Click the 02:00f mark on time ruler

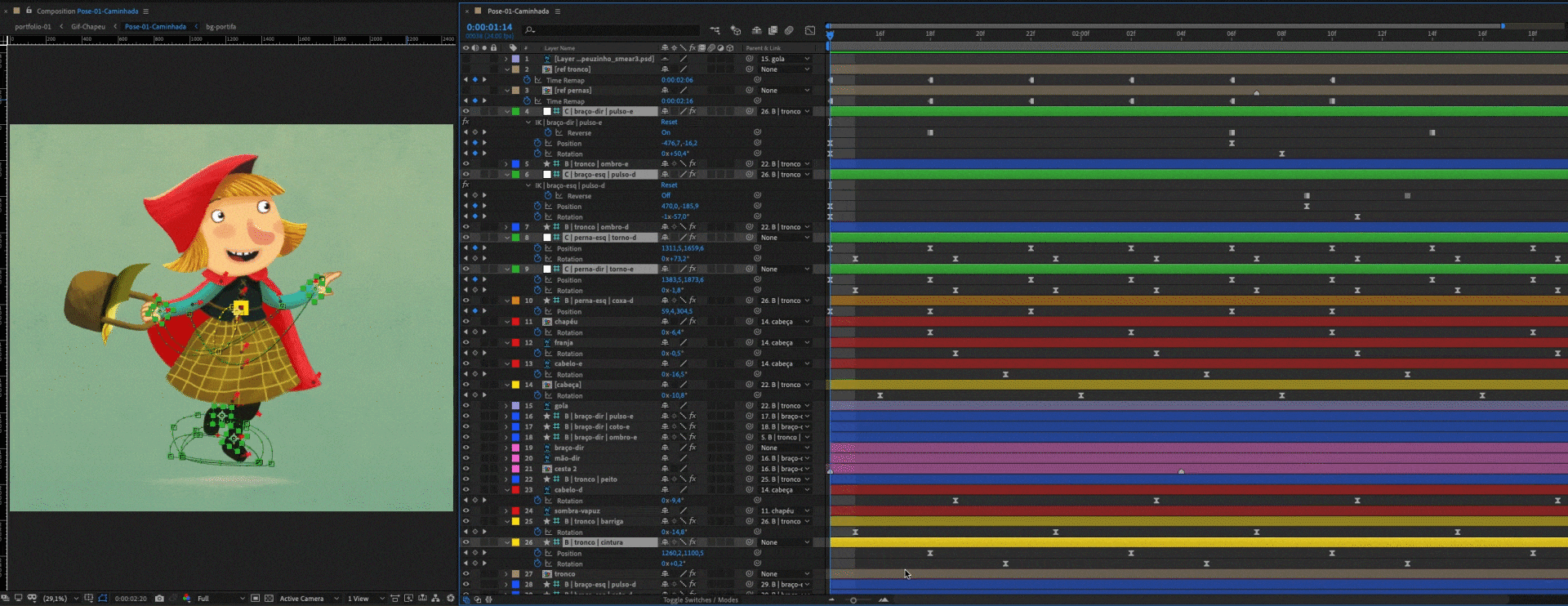click(1080, 34)
